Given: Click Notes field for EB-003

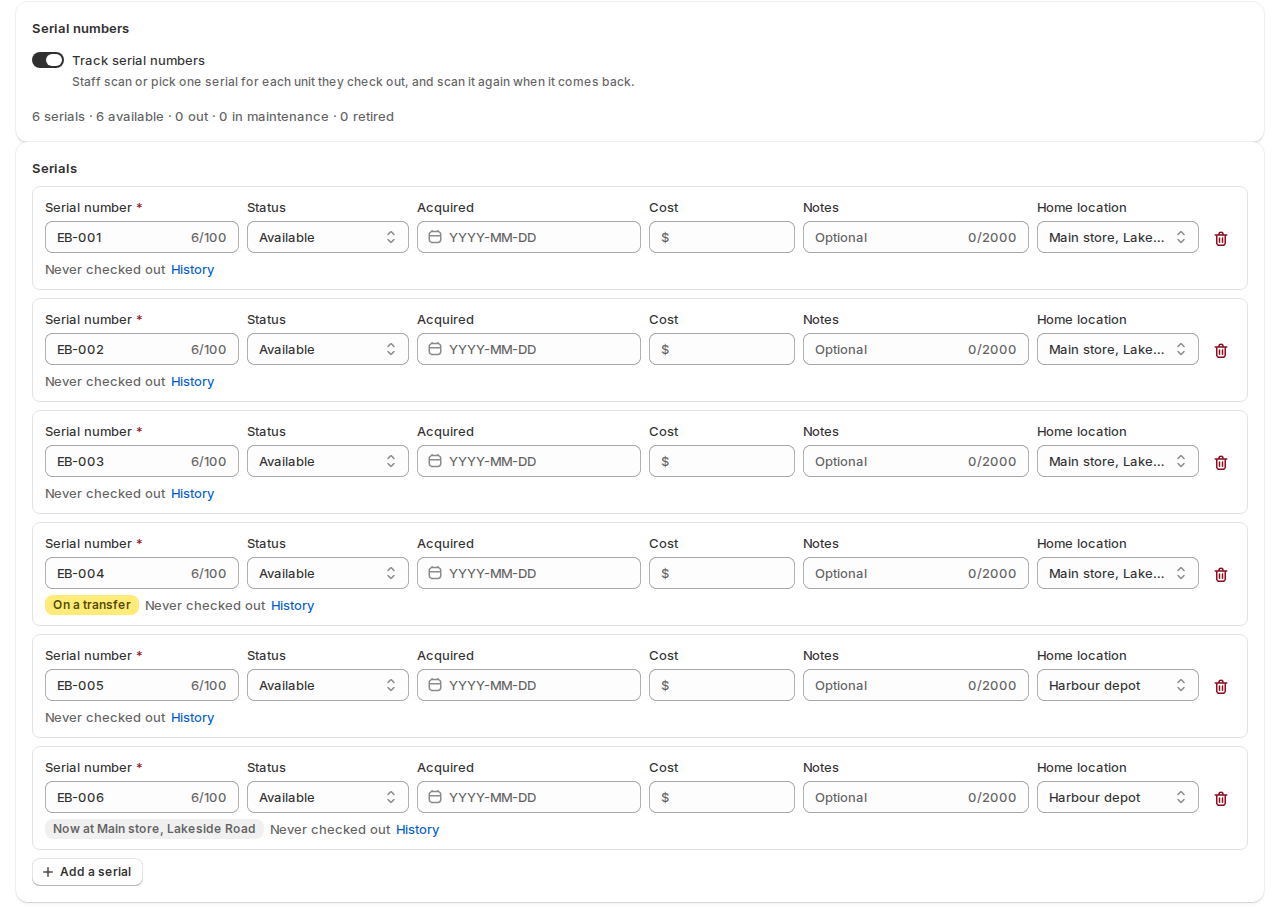Looking at the screenshot, I should coord(916,461).
